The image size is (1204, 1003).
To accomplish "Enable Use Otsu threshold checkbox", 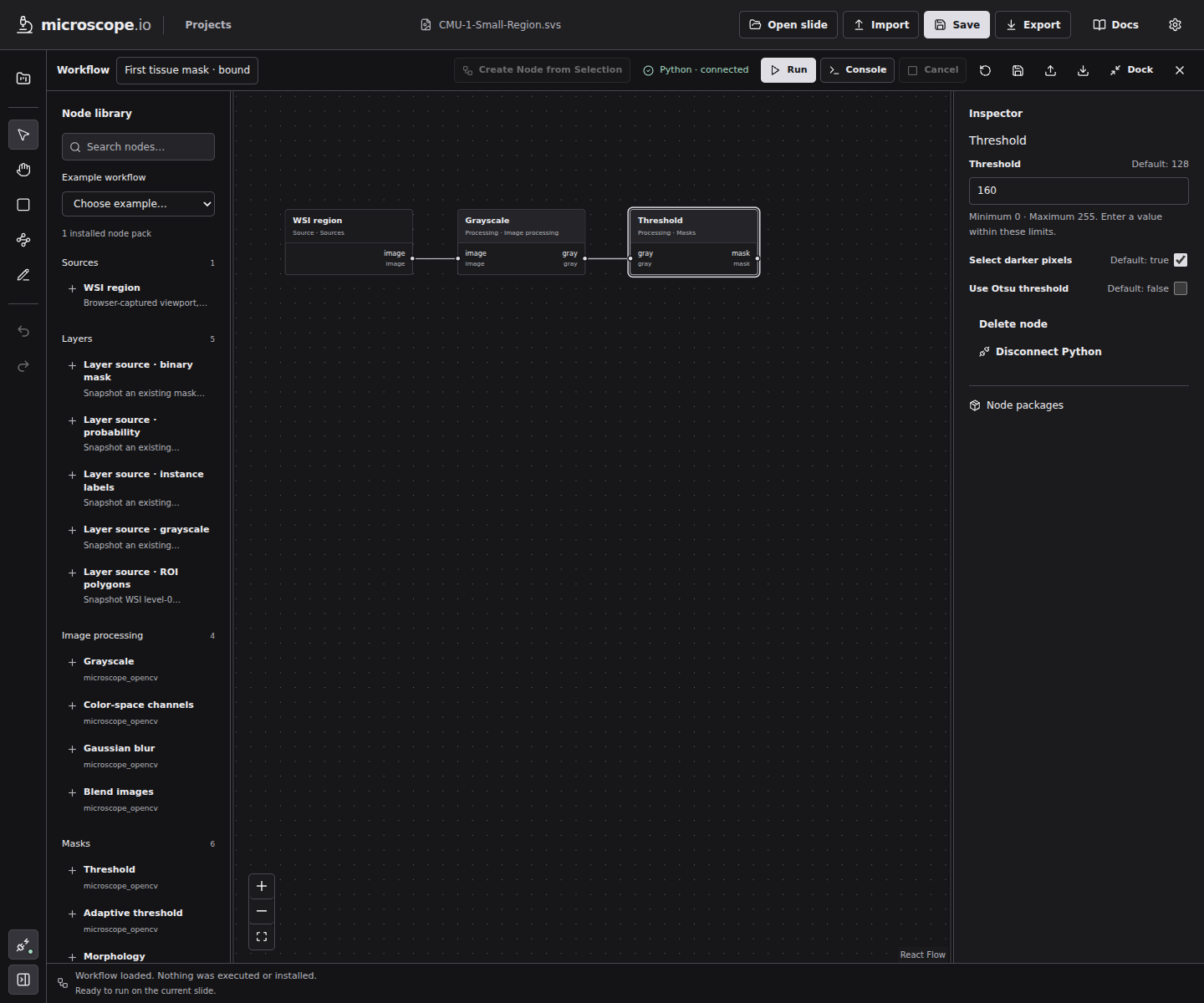I will point(1181,288).
